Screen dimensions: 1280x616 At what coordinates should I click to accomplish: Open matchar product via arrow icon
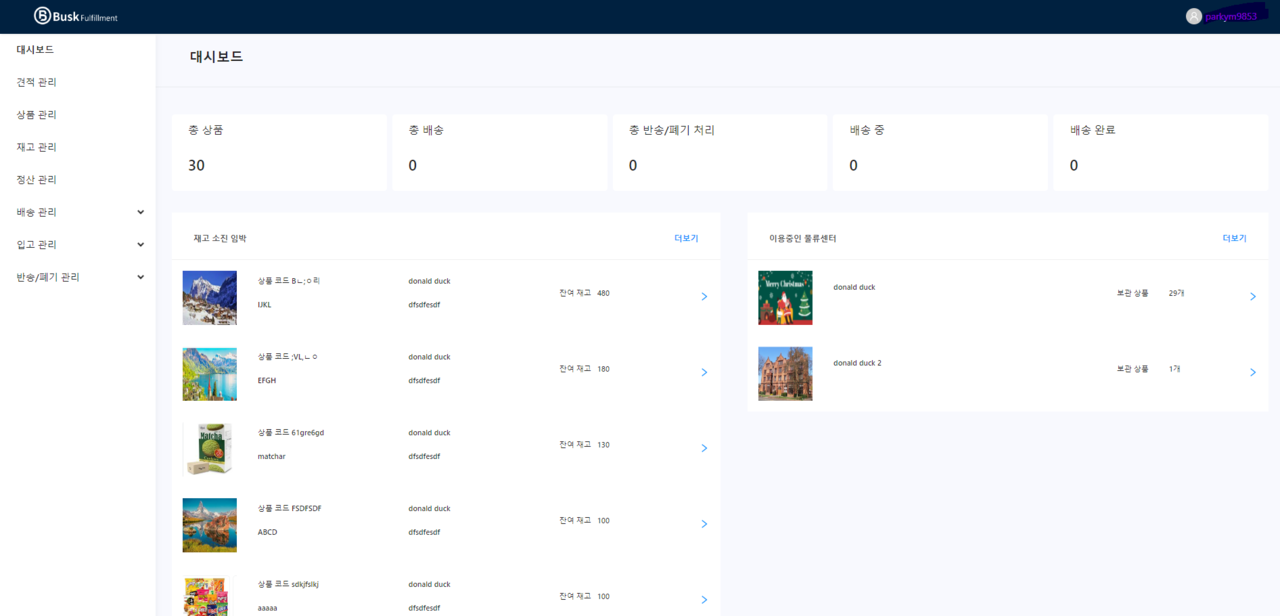click(x=704, y=448)
